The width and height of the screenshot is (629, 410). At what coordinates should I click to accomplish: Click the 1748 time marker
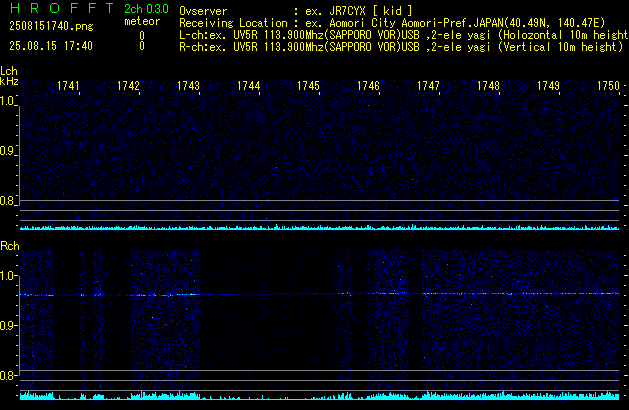coord(488,86)
